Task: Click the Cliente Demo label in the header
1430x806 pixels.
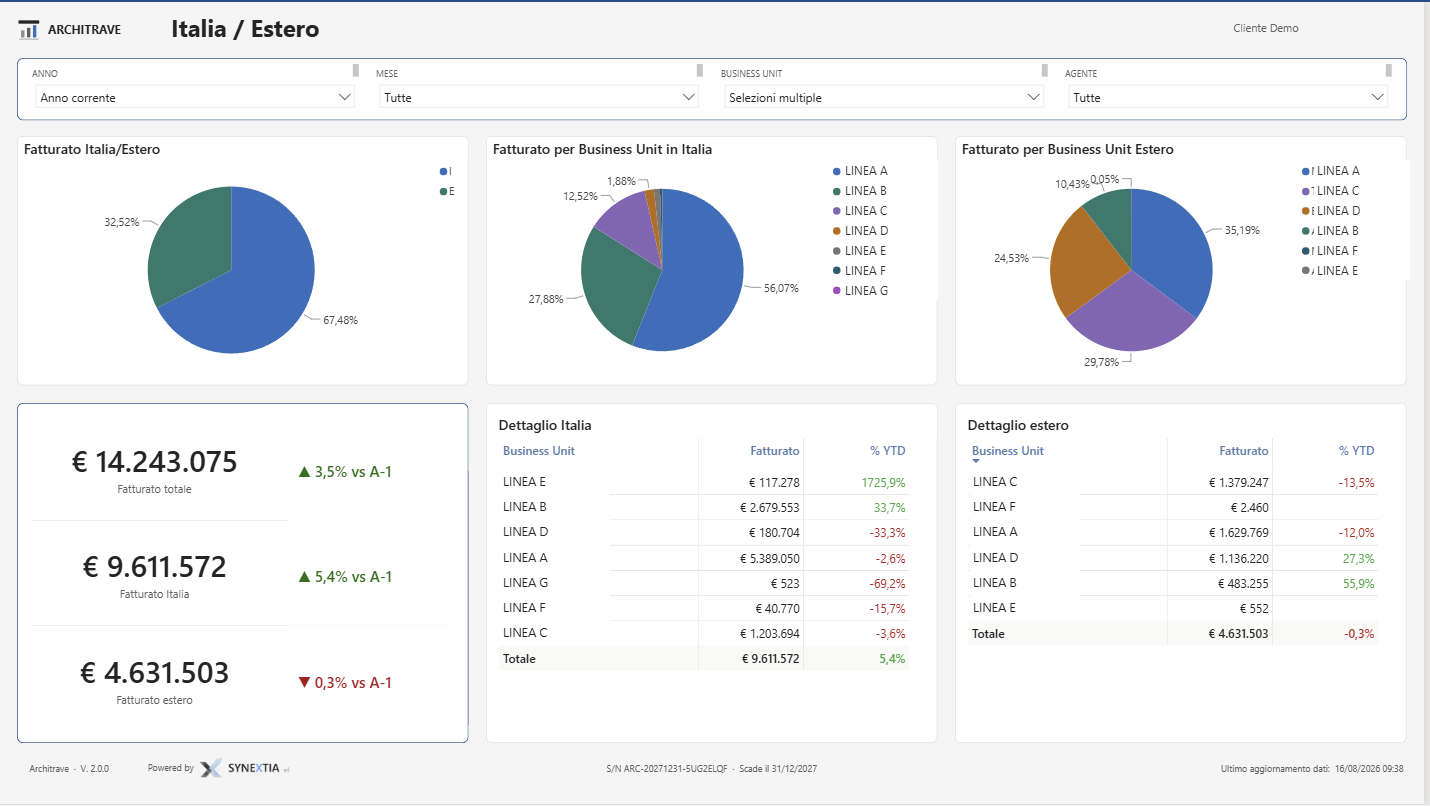Action: click(1266, 28)
